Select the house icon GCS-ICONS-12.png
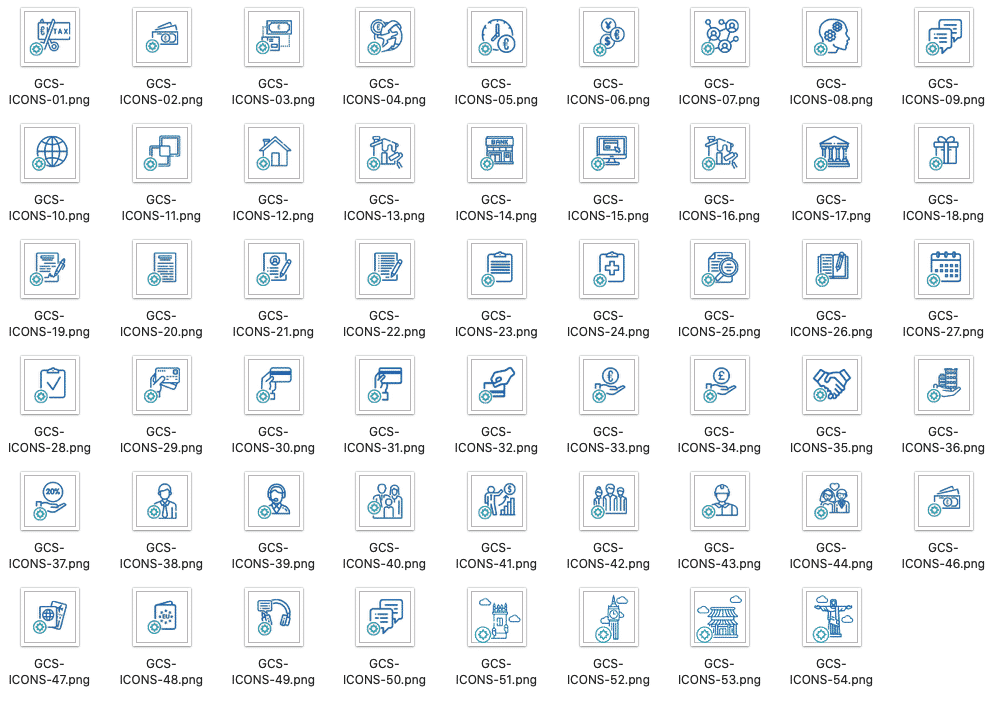This screenshot has height=712, width=996. (x=273, y=153)
